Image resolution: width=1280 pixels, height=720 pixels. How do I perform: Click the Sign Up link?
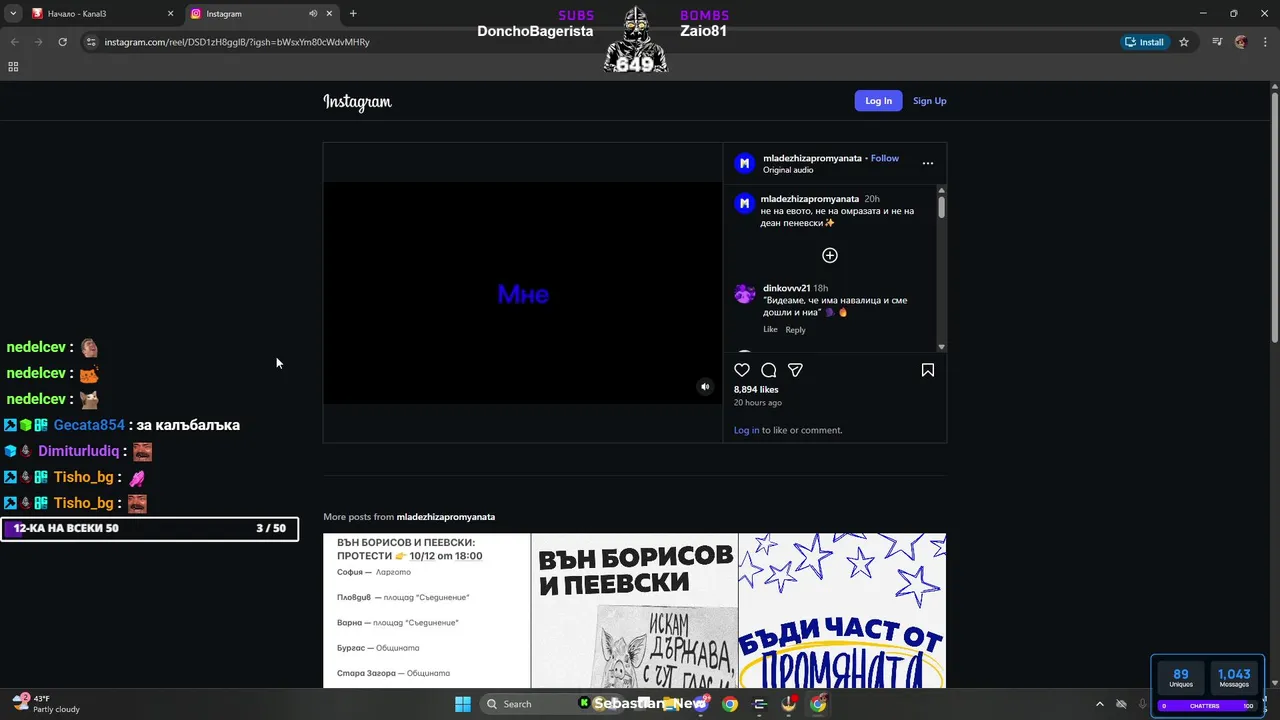(x=930, y=101)
